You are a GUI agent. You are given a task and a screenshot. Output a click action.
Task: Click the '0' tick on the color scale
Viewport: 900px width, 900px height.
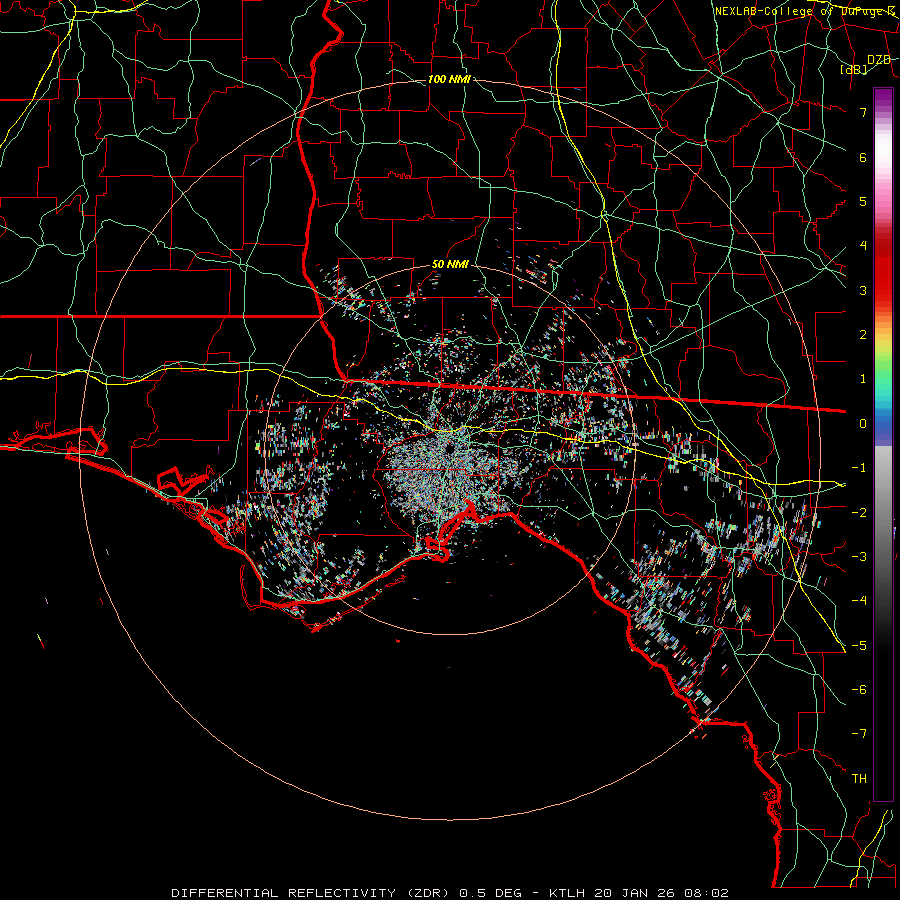863,424
